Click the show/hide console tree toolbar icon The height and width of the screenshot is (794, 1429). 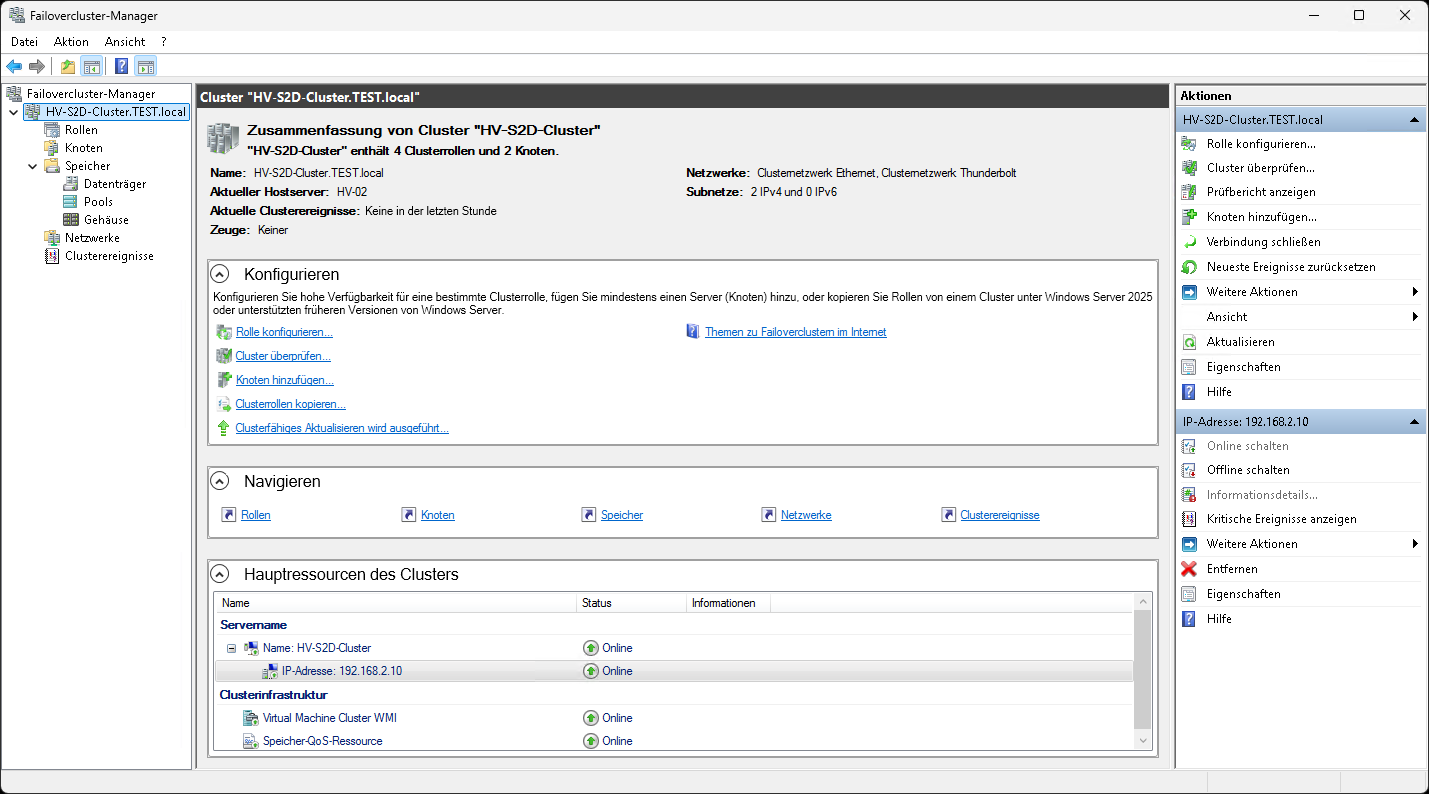[x=91, y=67]
